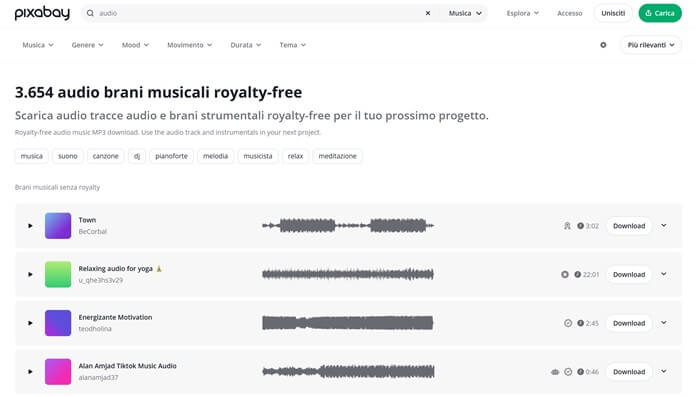Select the pianoforte tag chip
696x397 pixels.
[171, 156]
